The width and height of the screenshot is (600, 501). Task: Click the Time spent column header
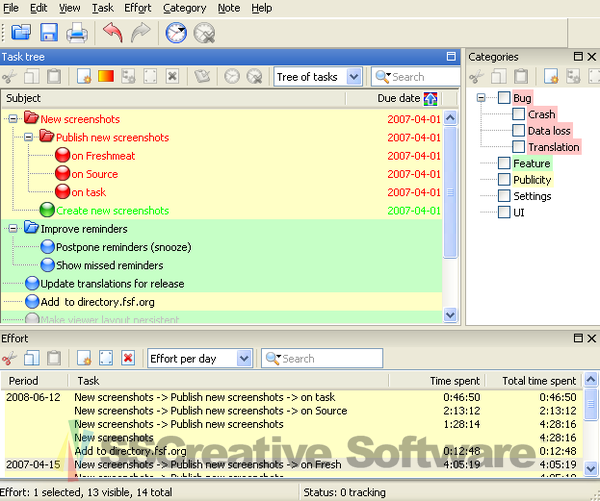tap(437, 381)
